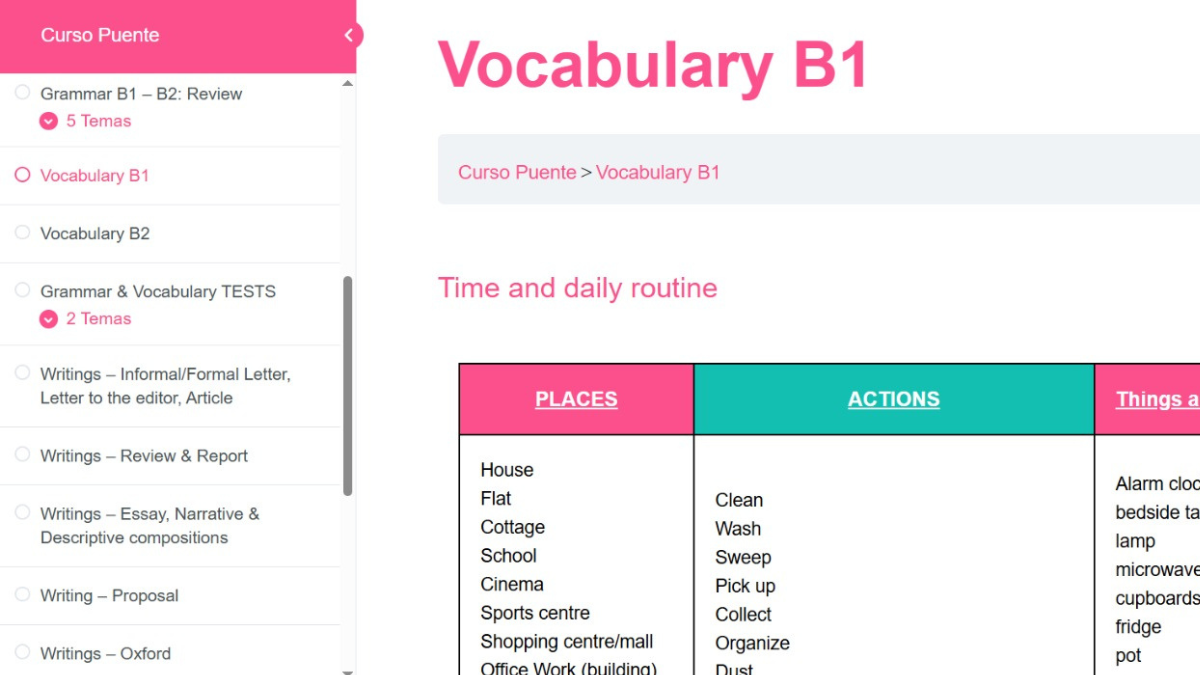Viewport: 1200px width, 675px height.
Task: Open the Curso Puente breadcrumb link
Action: point(517,172)
